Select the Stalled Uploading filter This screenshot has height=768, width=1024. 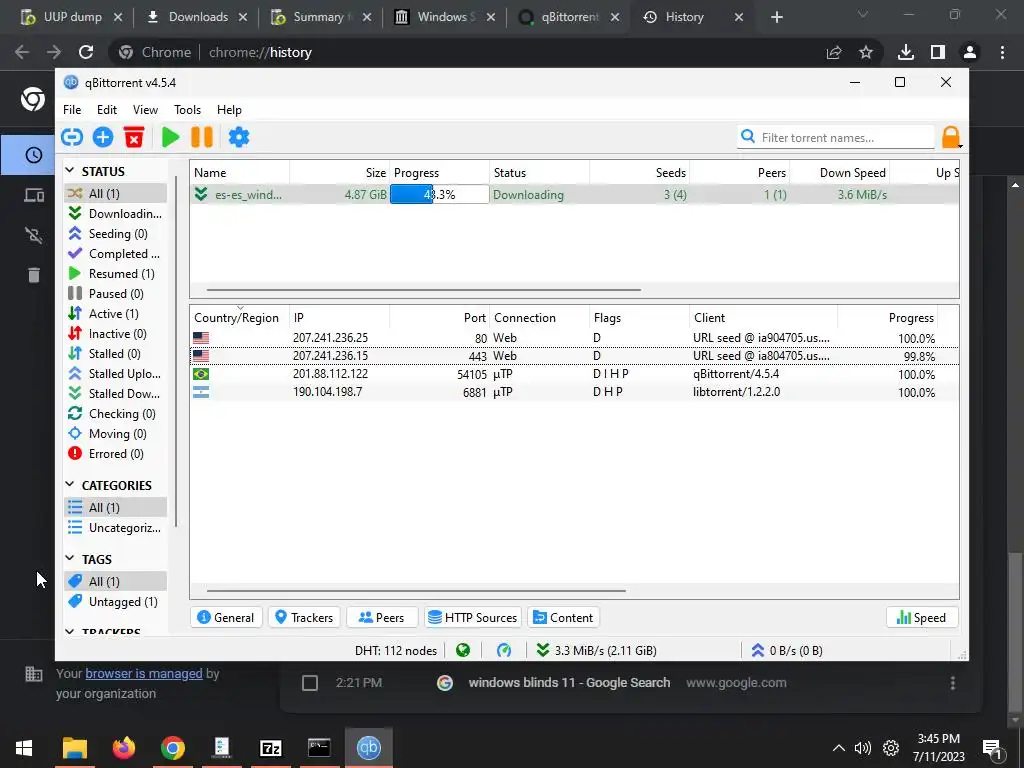coord(116,374)
